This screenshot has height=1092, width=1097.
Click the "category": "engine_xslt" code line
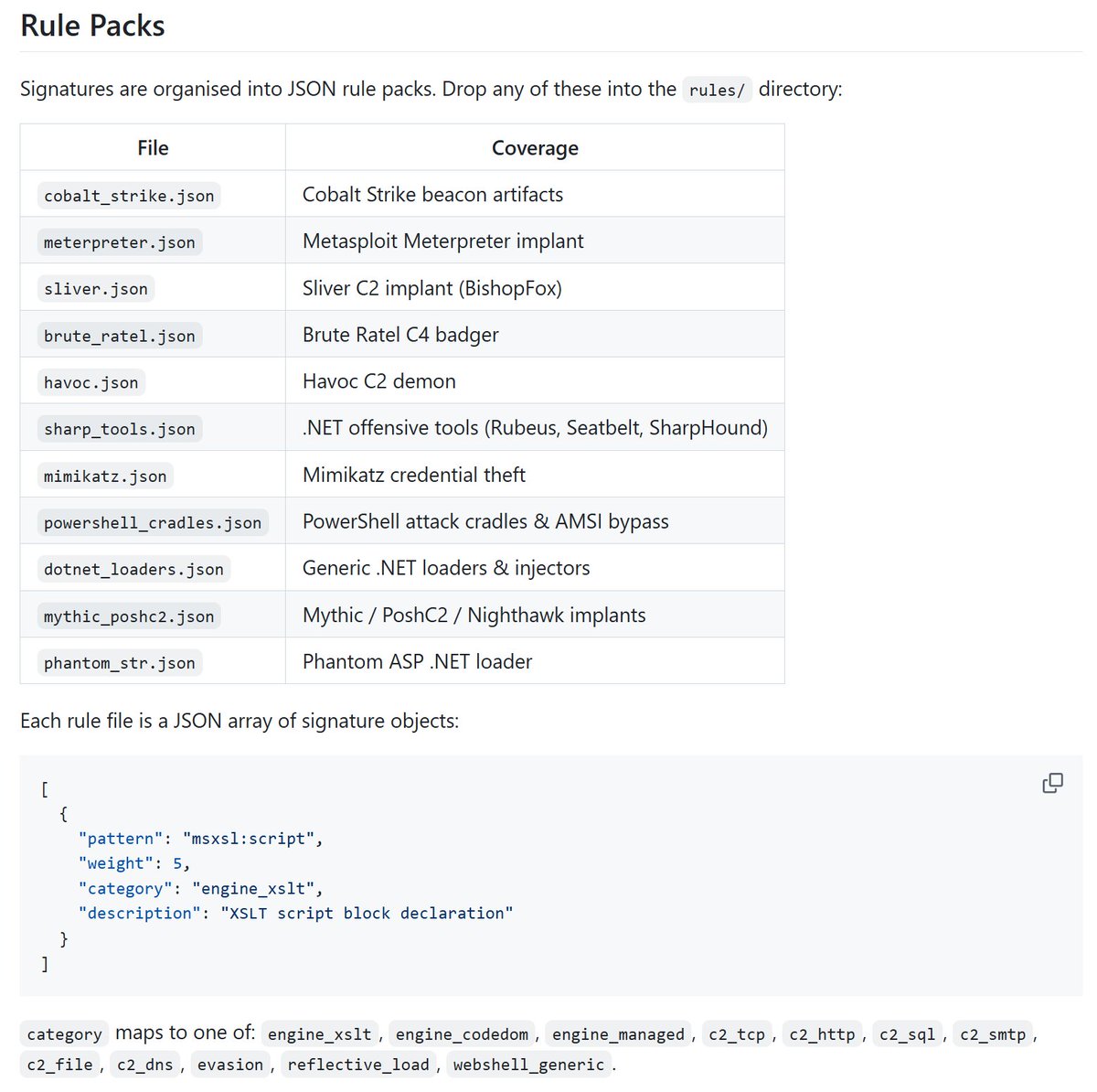[201, 888]
